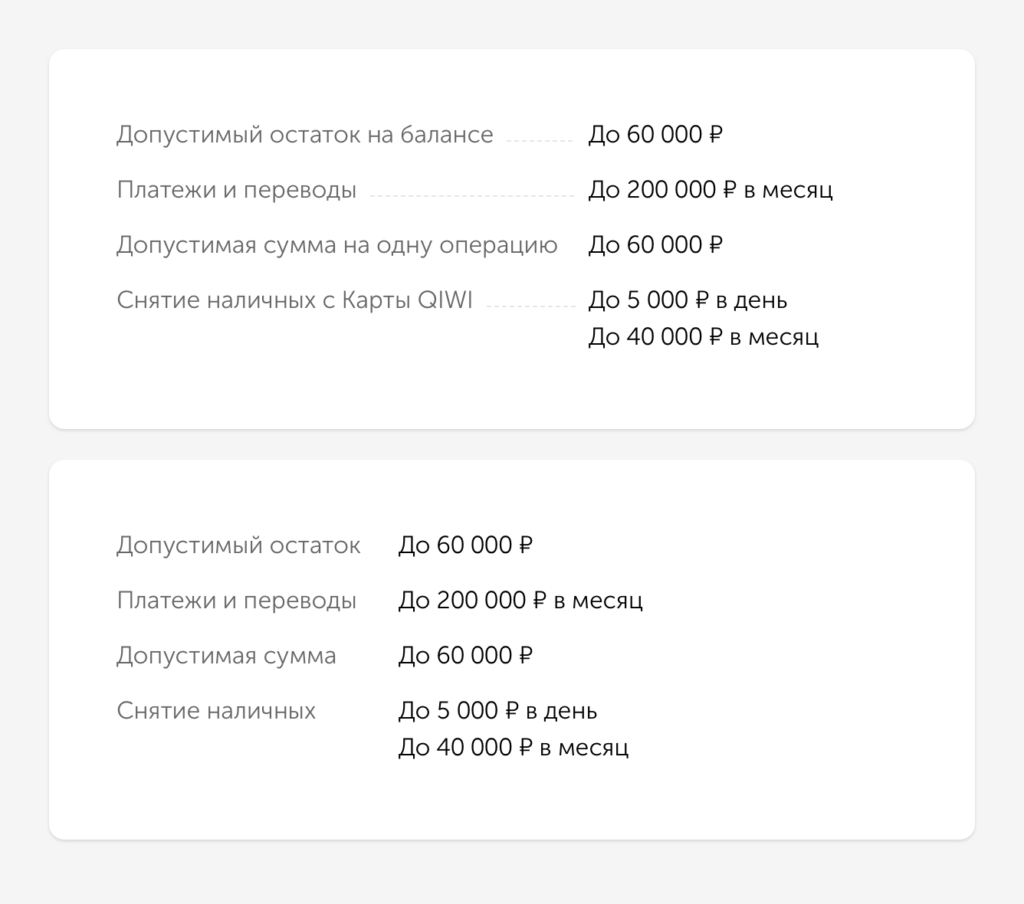
Task: Click the short 'Снятие наличных' label in bottom card
Action: 216,711
